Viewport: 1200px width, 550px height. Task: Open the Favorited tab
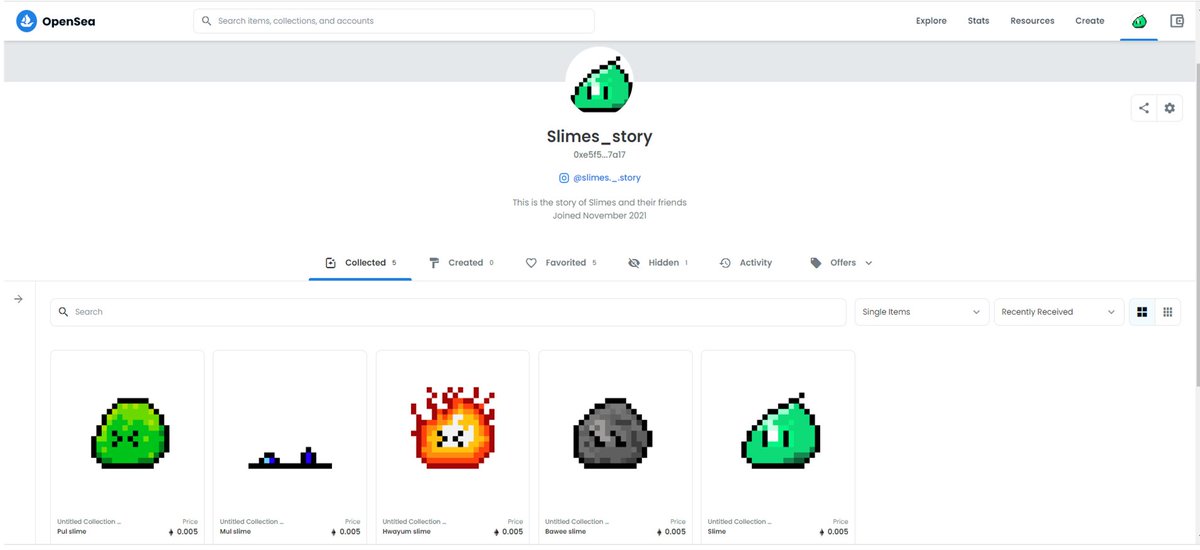point(561,263)
